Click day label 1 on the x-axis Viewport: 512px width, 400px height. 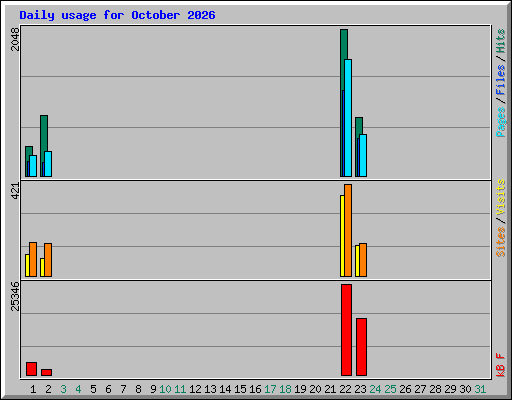33,389
